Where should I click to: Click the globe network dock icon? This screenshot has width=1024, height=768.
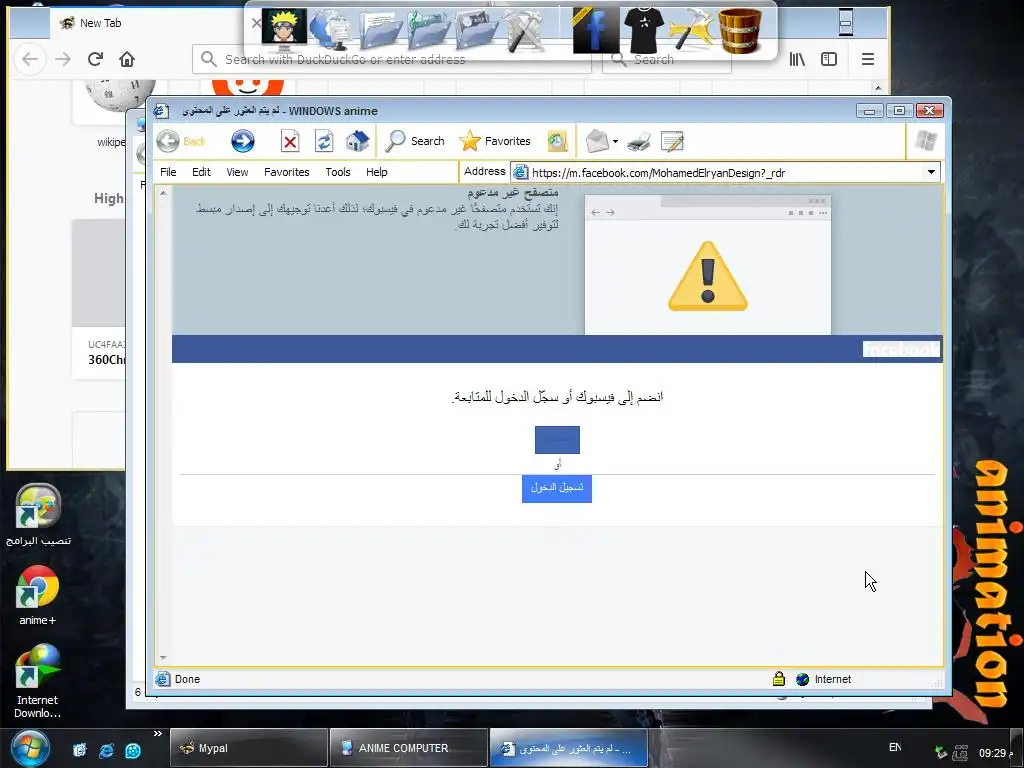coord(332,31)
